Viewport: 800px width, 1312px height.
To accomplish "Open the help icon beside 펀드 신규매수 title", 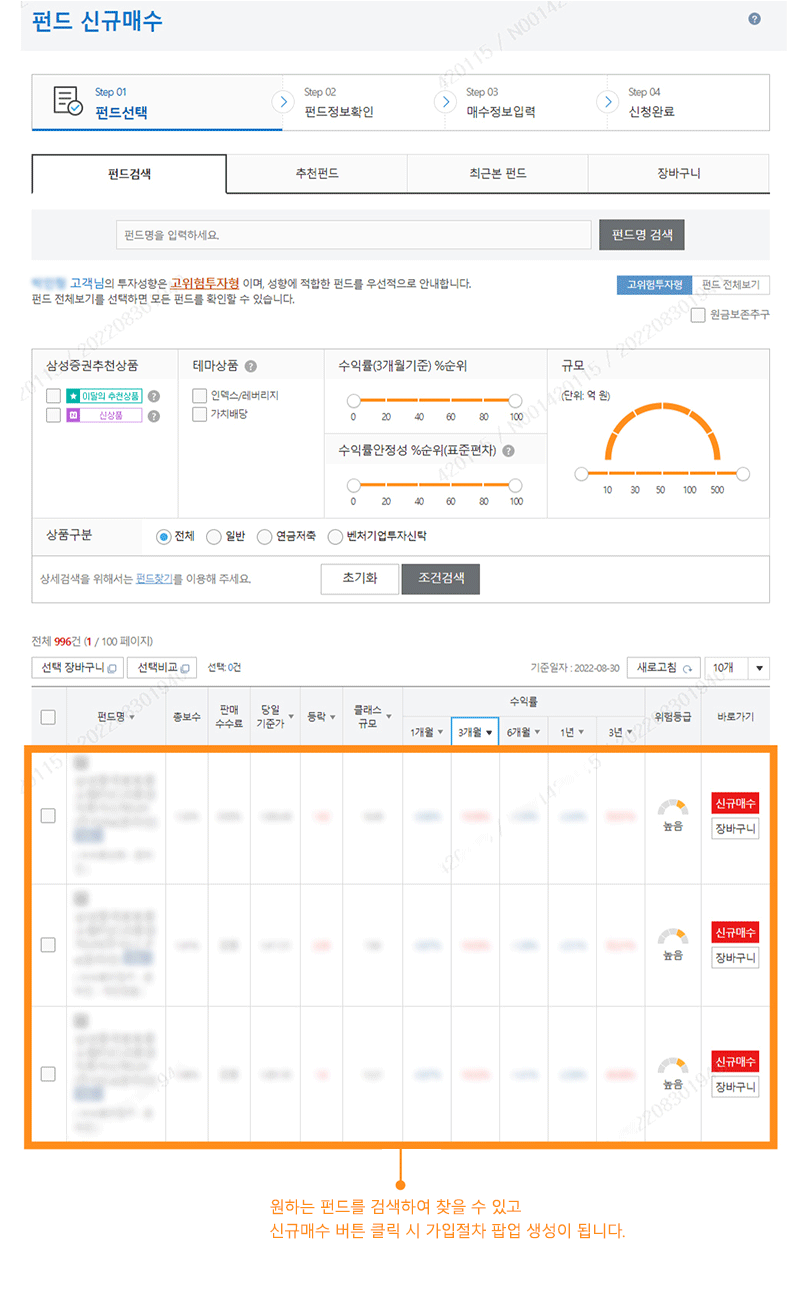I will point(754,19).
